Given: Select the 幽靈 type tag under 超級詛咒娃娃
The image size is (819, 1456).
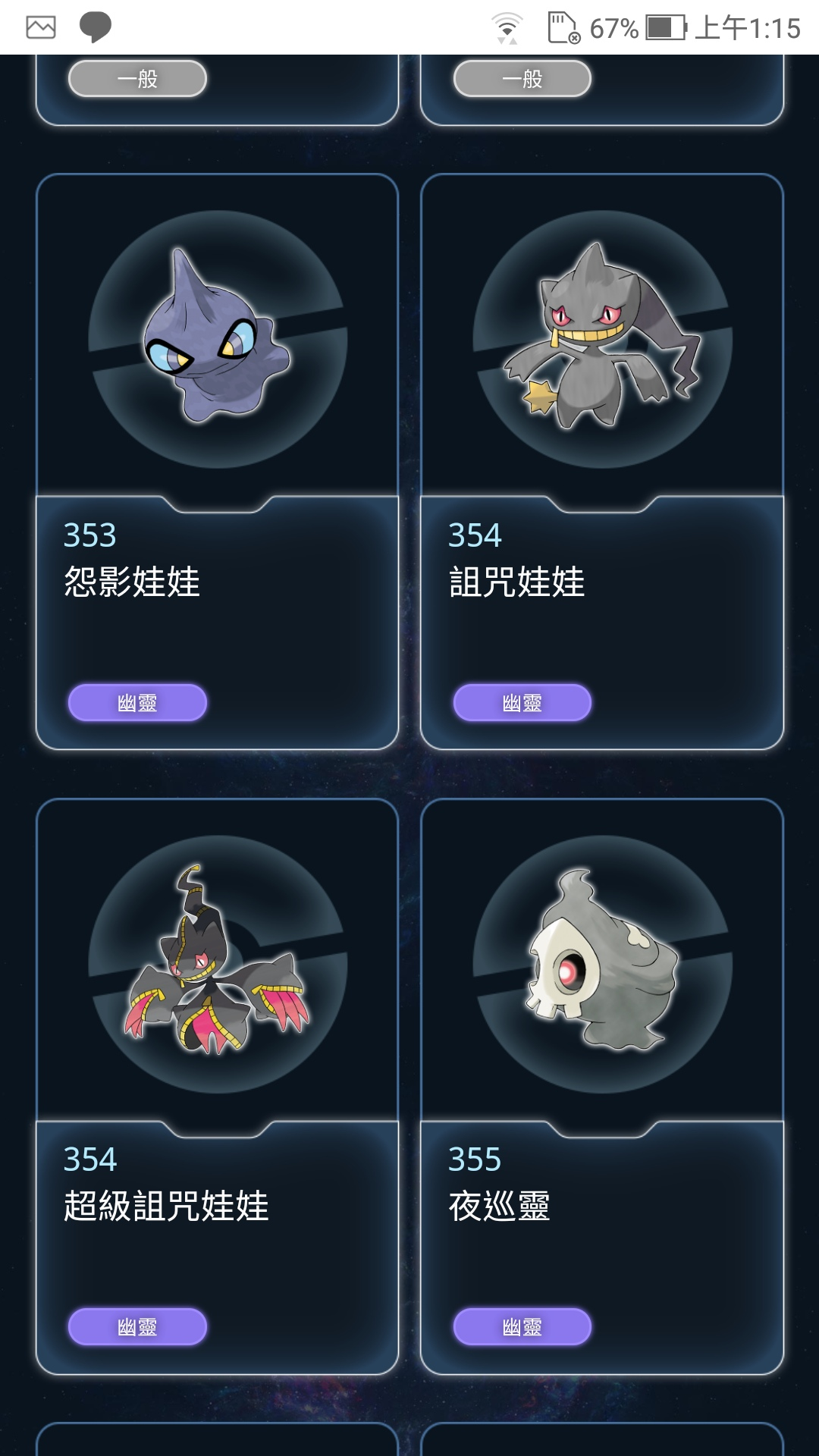Looking at the screenshot, I should [x=137, y=1327].
